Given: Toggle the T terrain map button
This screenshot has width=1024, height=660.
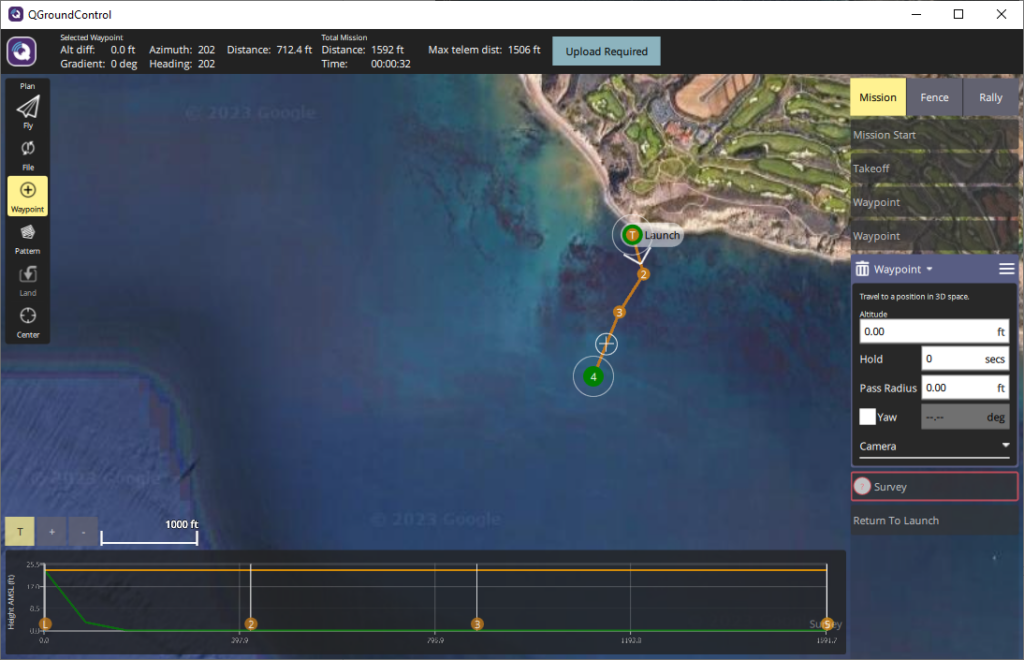Looking at the screenshot, I should [x=19, y=532].
